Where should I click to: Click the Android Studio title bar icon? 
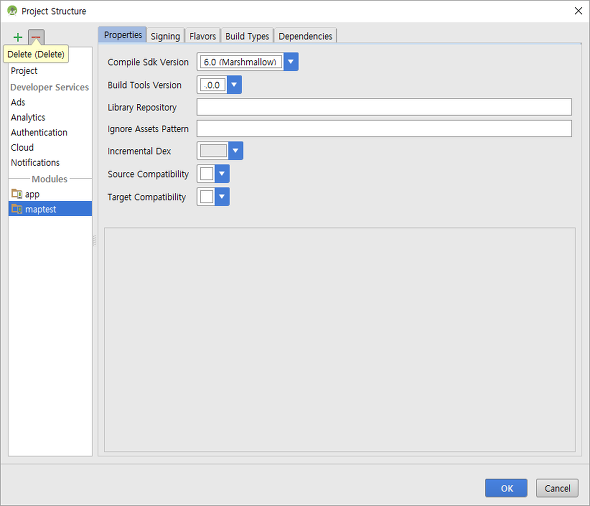coord(12,11)
